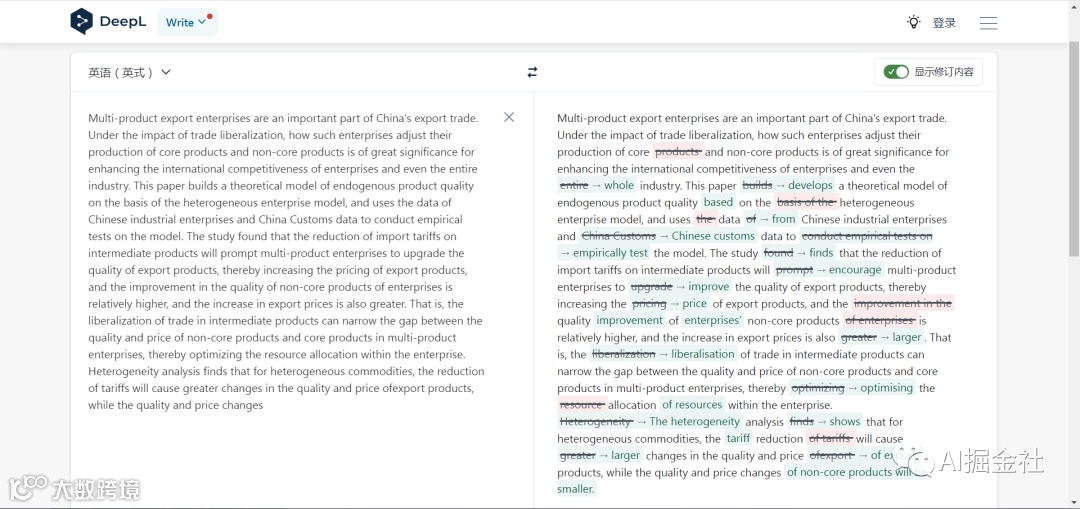Viewport: 1080px width, 509px height.
Task: Click the struck-out 'improvement in the' text
Action: click(x=902, y=304)
